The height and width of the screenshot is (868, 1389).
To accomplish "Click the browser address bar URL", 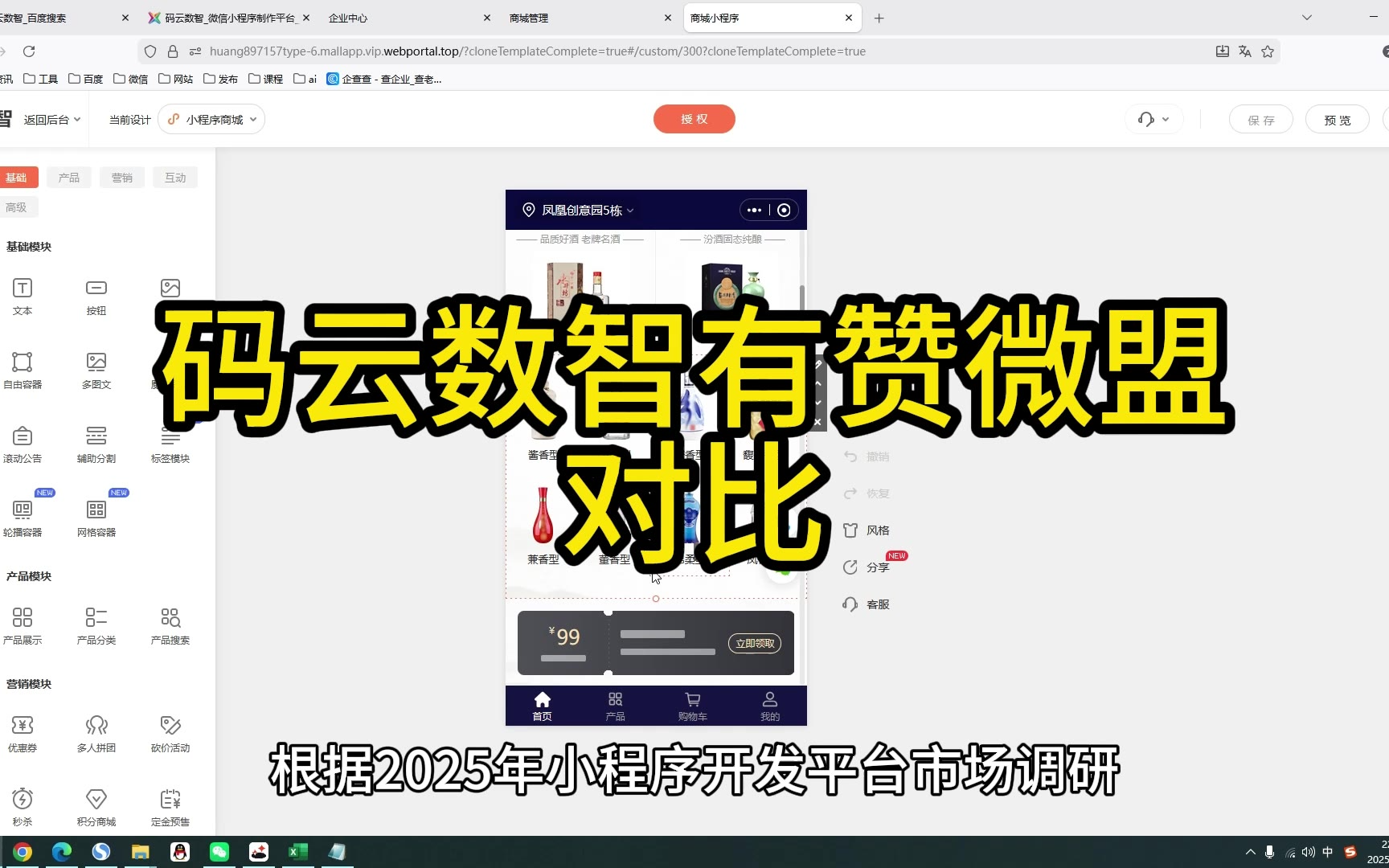I will tap(537, 51).
